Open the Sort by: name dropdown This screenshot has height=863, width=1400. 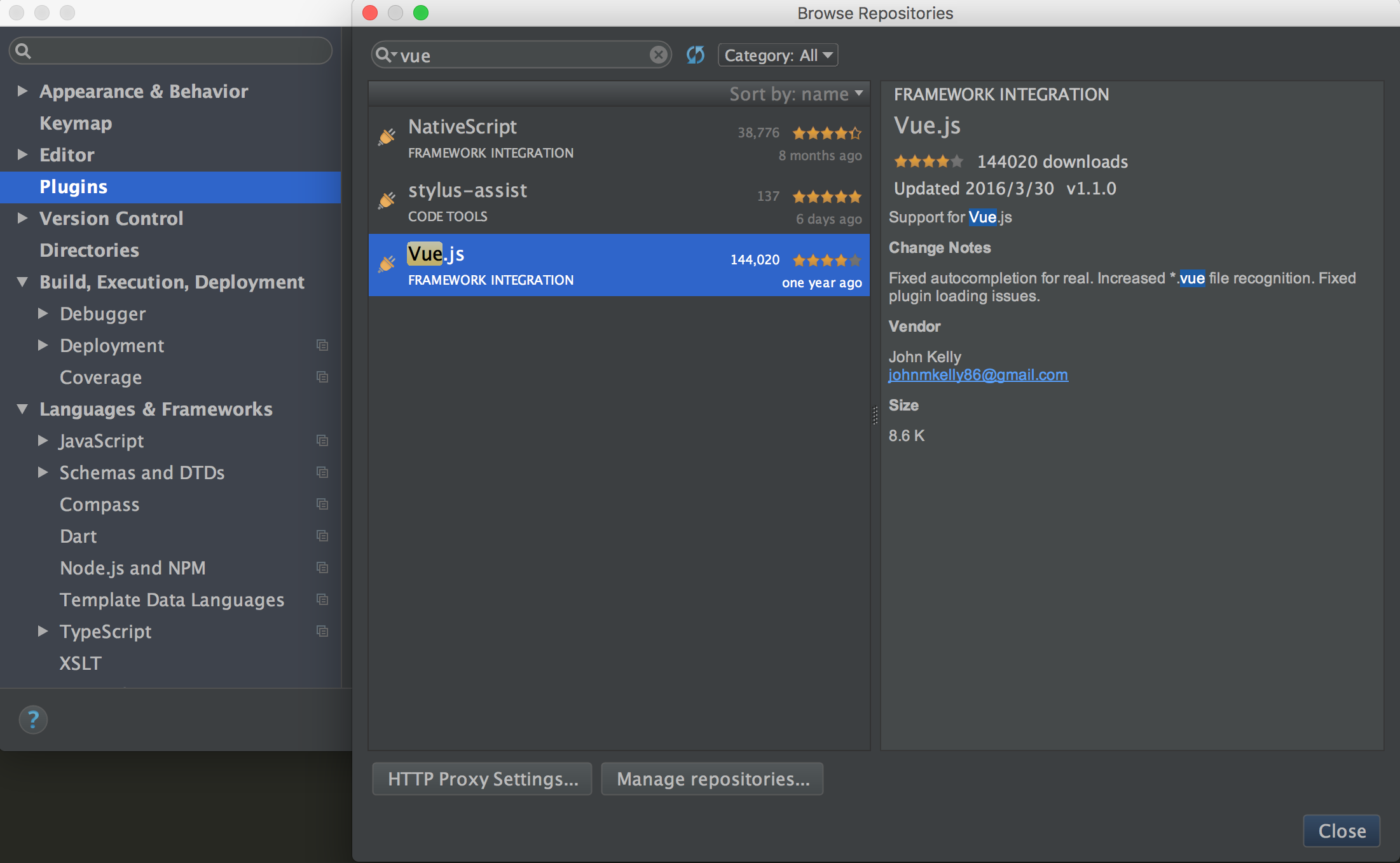point(796,94)
